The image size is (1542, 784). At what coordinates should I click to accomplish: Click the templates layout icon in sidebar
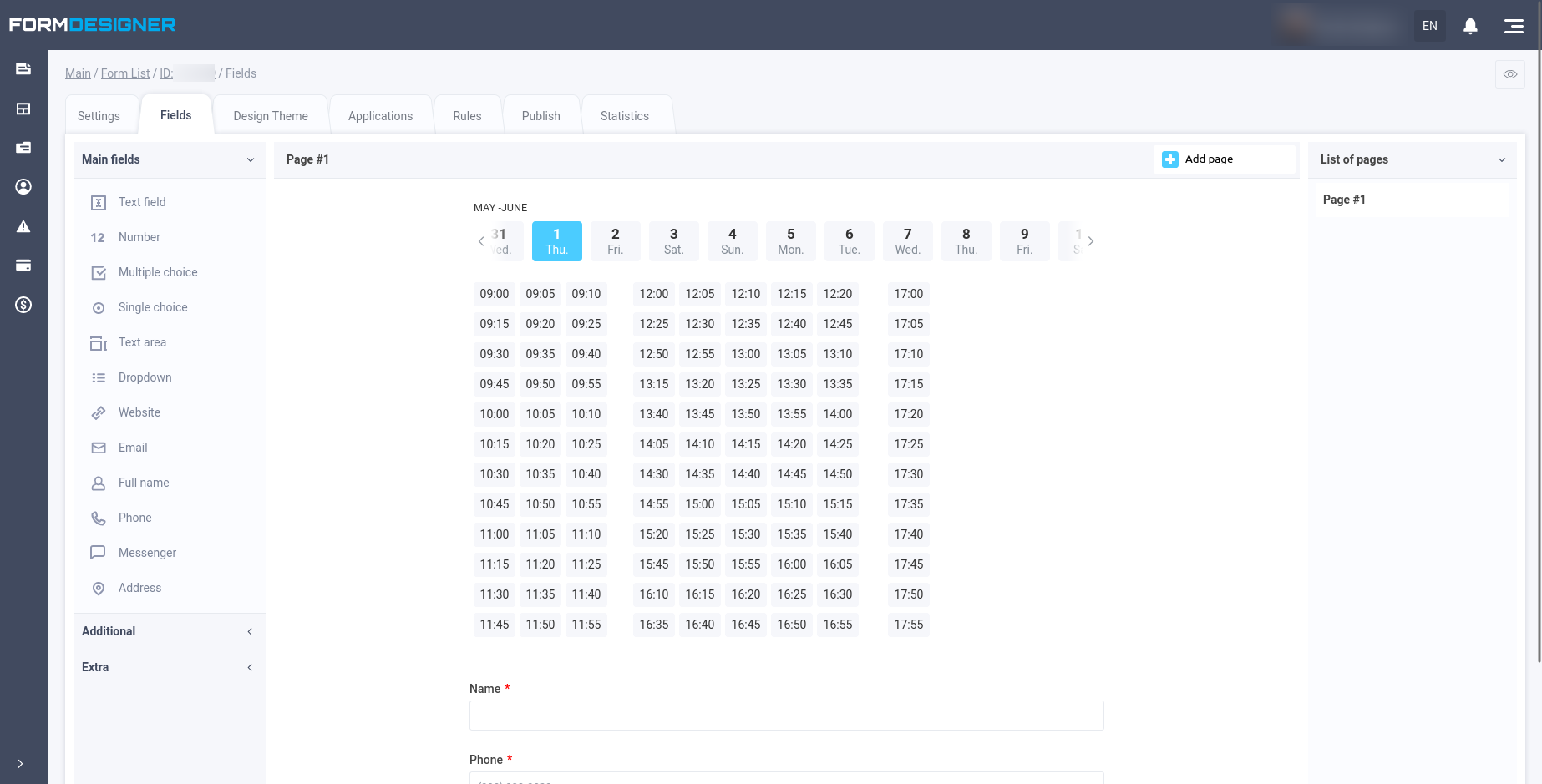23,109
